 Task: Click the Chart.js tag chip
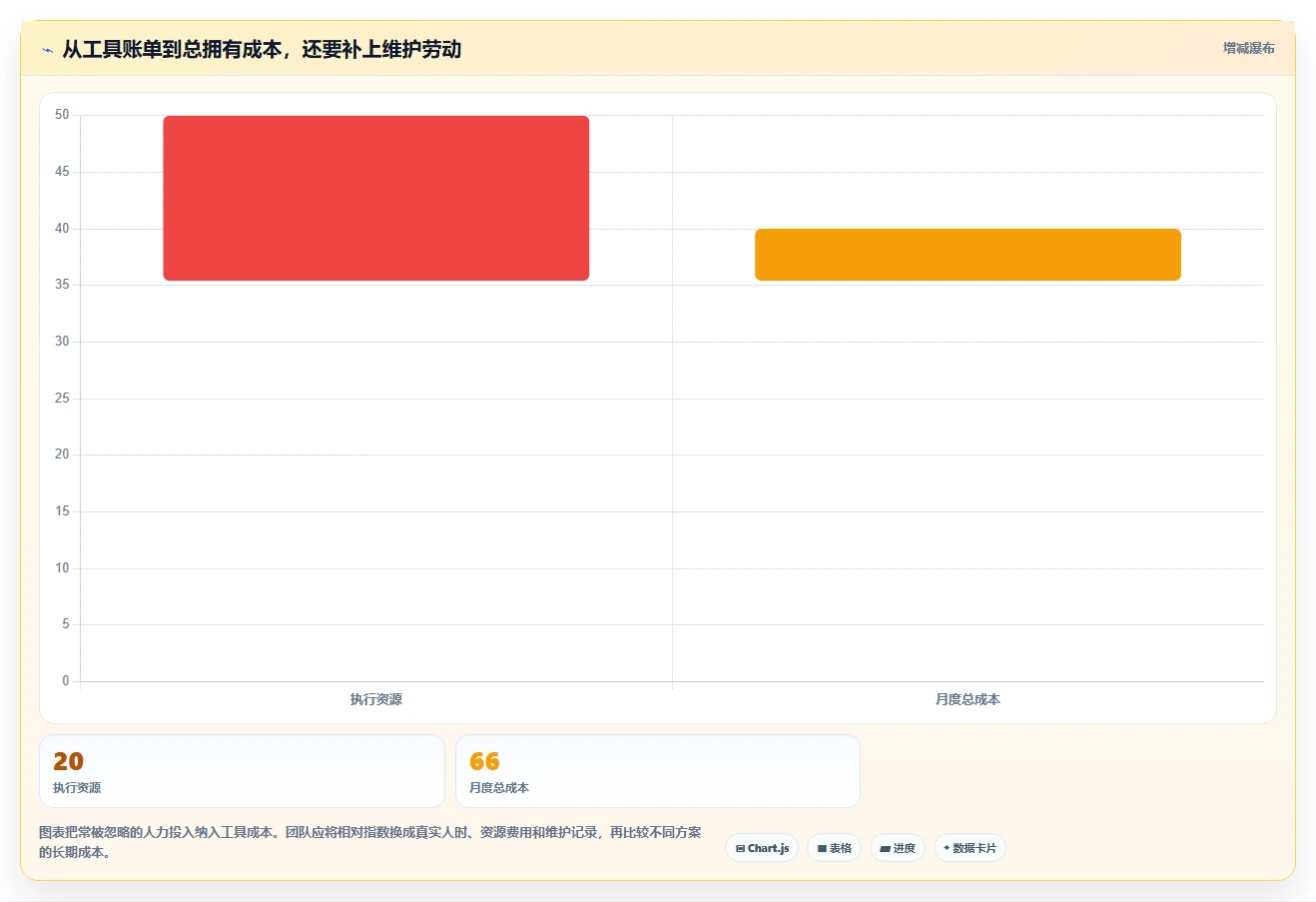click(762, 848)
